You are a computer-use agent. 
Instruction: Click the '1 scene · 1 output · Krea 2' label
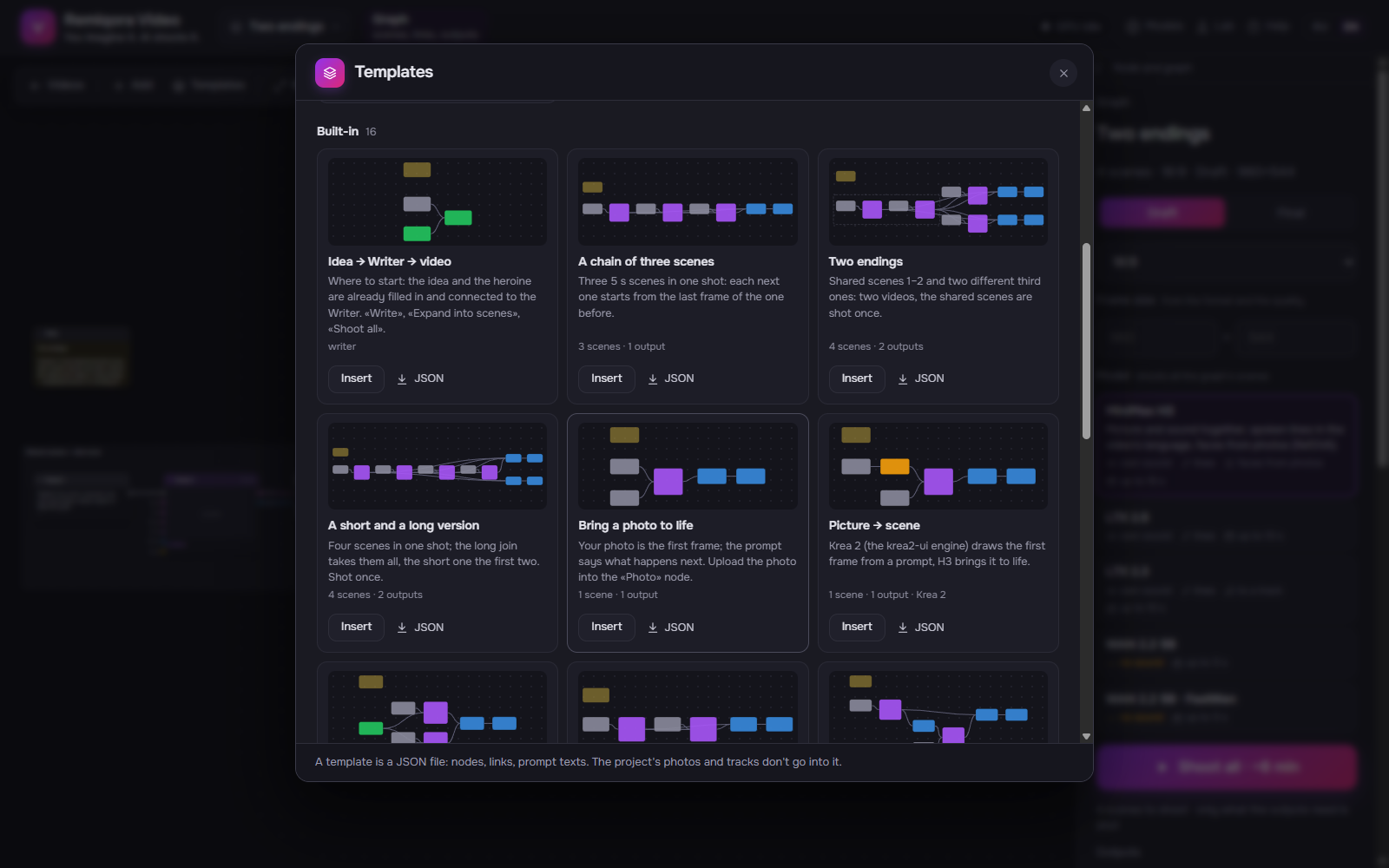click(887, 595)
